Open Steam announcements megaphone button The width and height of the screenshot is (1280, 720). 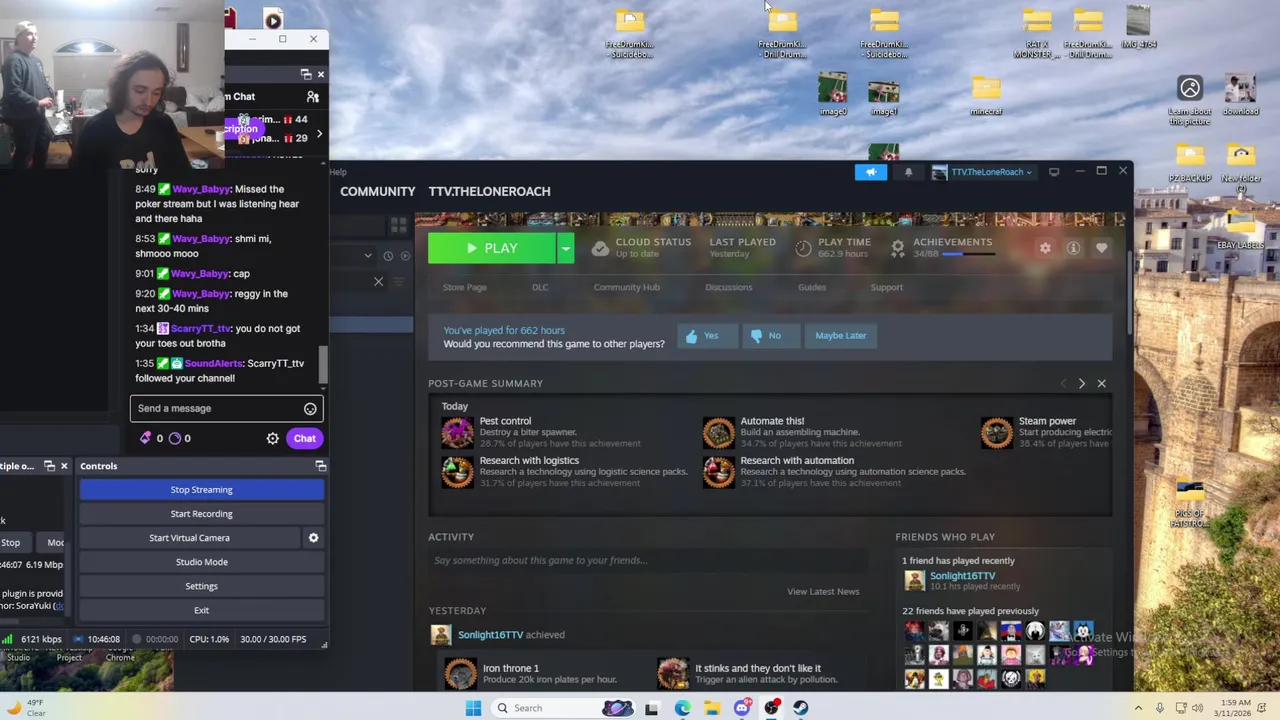coord(870,172)
